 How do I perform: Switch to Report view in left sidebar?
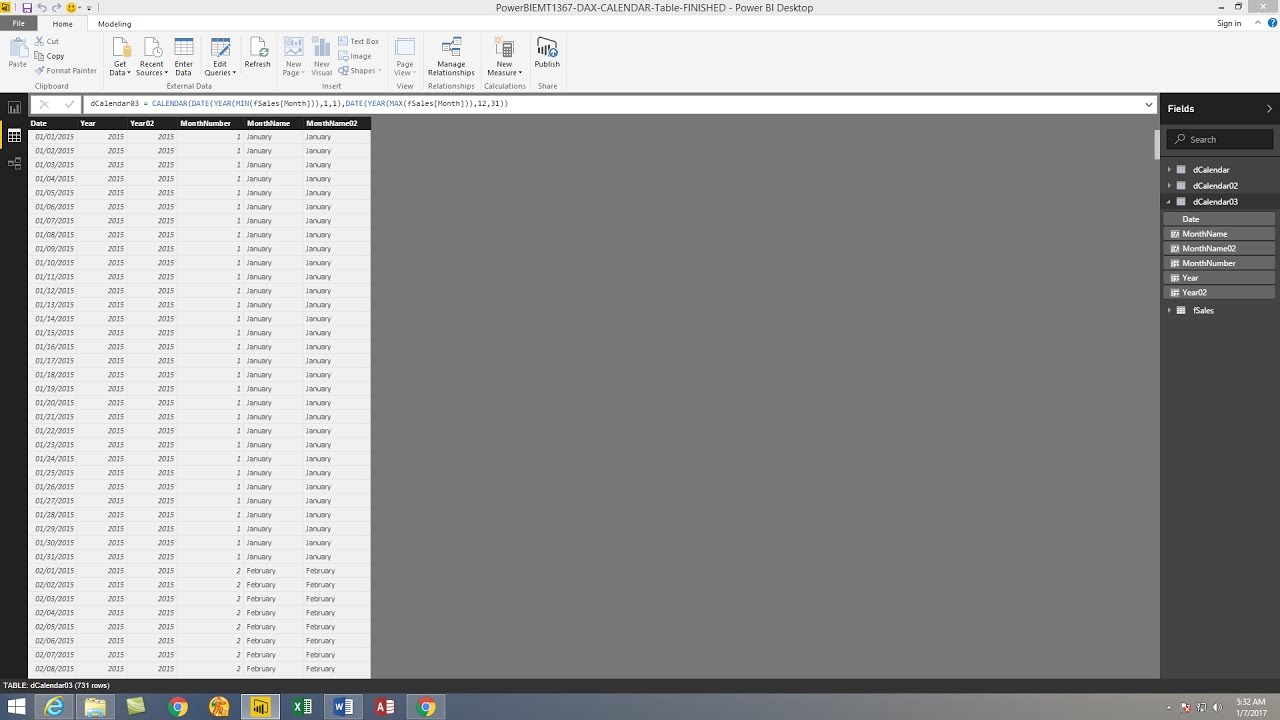coord(14,108)
